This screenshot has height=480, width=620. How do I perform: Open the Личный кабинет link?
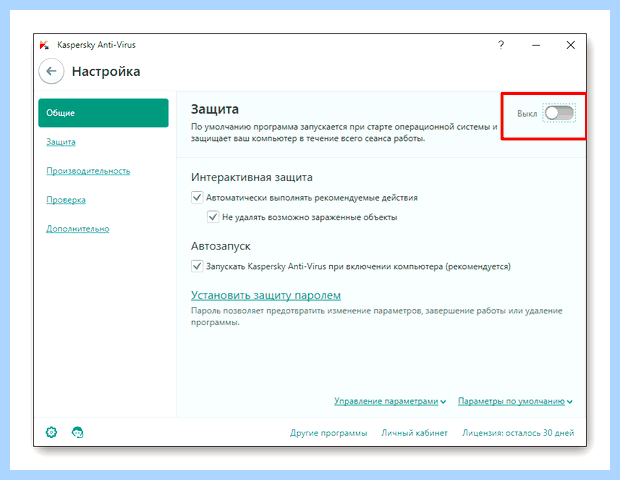pyautogui.click(x=414, y=433)
